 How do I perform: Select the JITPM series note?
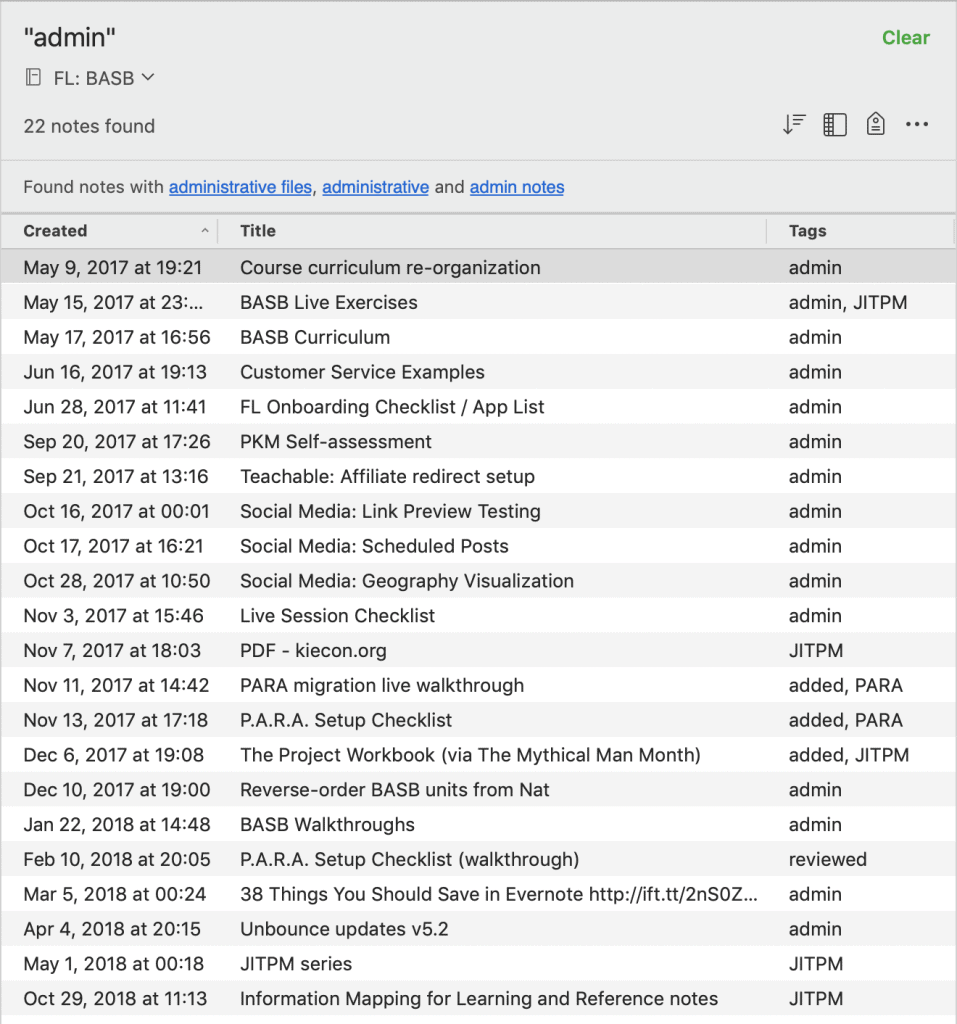click(x=296, y=964)
